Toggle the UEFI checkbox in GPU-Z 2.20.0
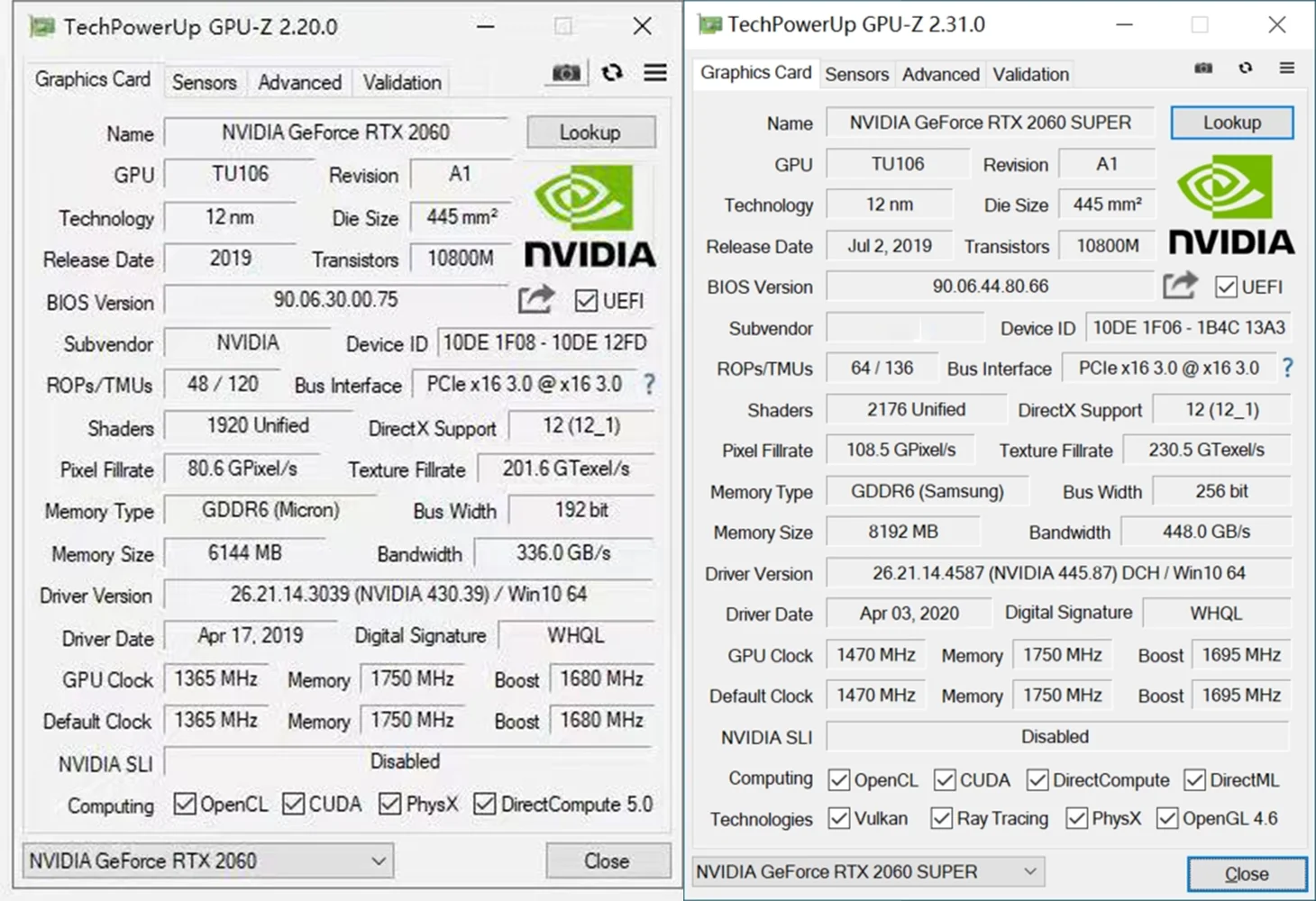The height and width of the screenshot is (901, 1316). point(586,300)
